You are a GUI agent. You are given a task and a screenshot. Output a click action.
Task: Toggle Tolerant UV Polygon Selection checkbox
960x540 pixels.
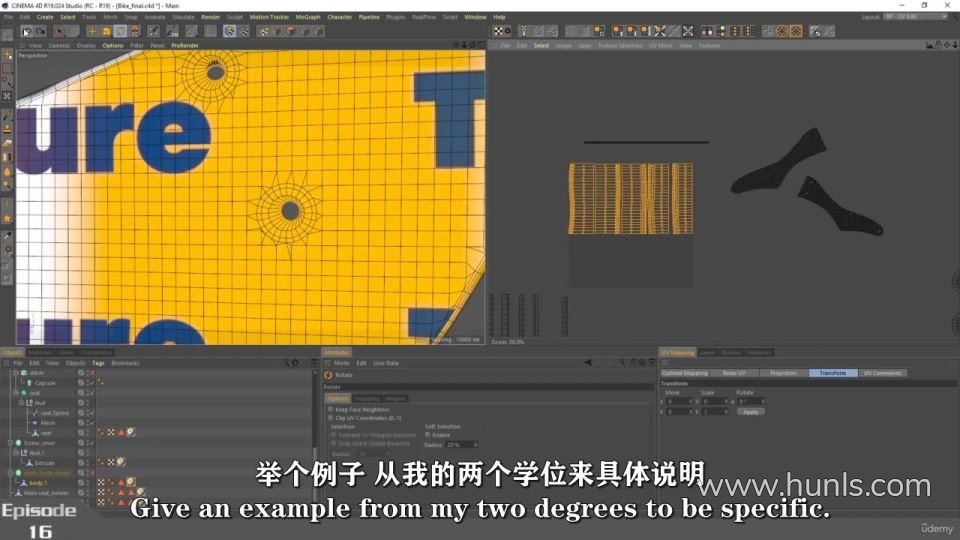[x=334, y=435]
